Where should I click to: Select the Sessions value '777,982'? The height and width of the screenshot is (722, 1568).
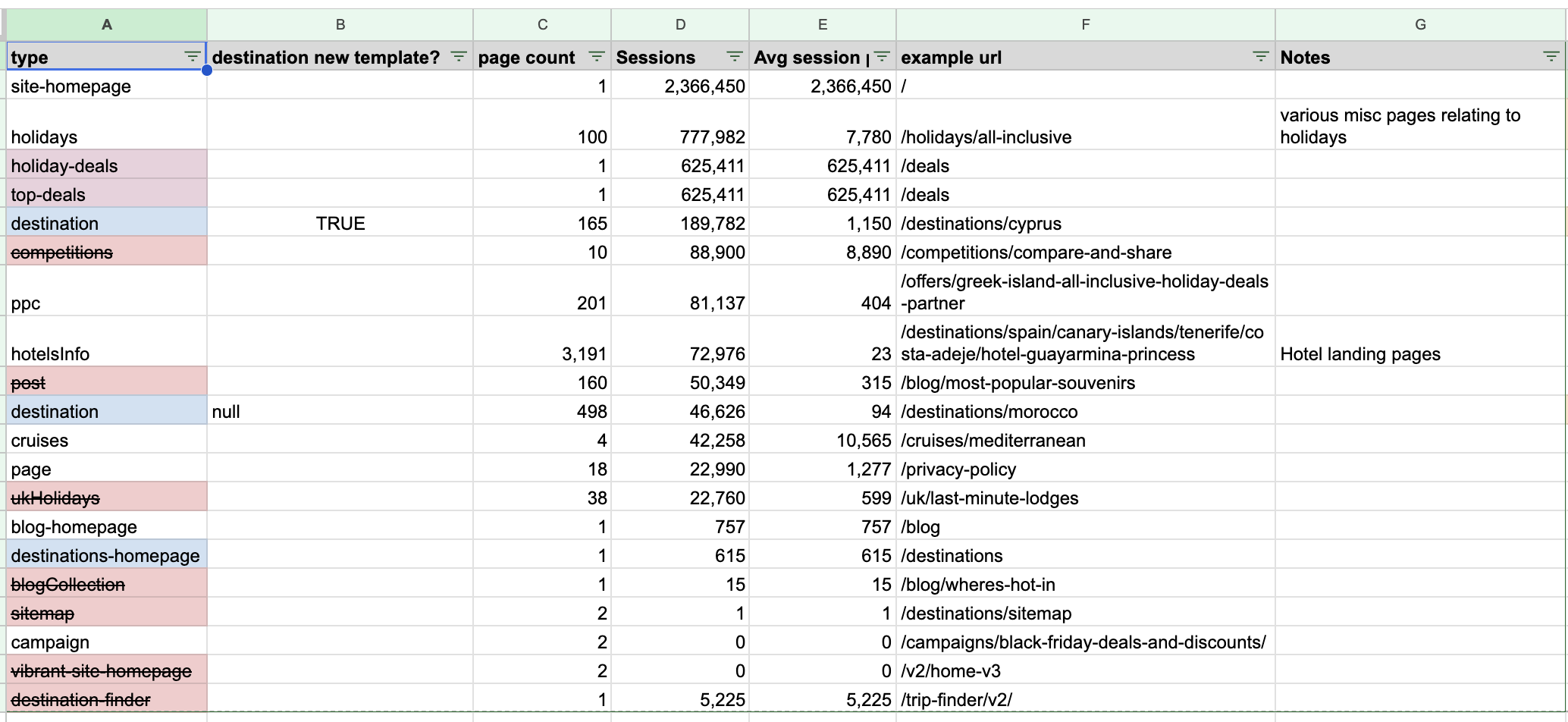pyautogui.click(x=680, y=124)
